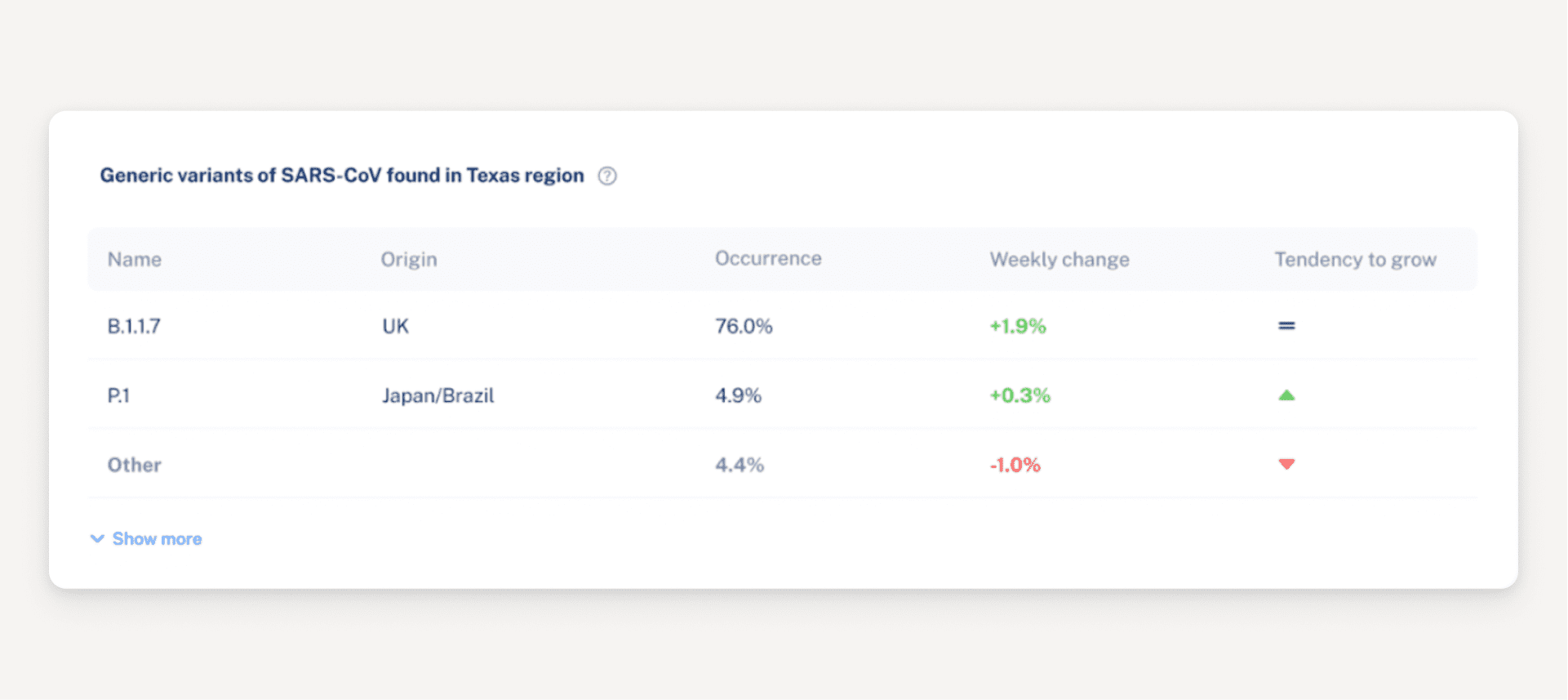Click the Origin header to sort
Screen dimensions: 1568x700
click(409, 260)
